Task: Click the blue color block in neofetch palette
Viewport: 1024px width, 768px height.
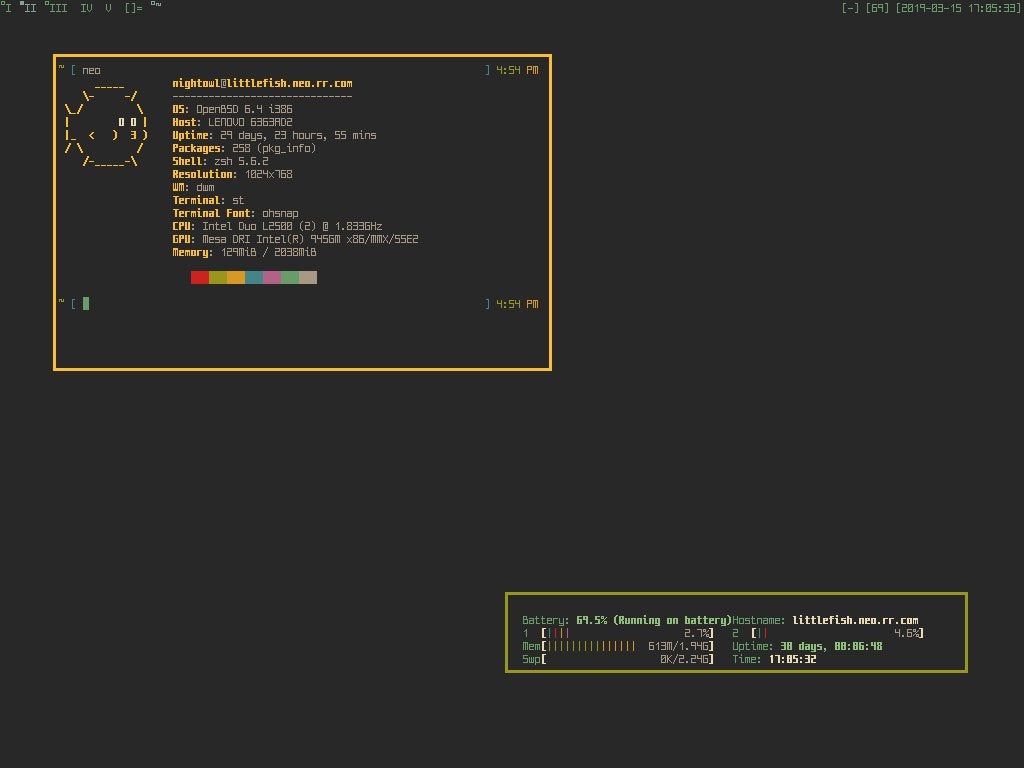Action: point(254,277)
